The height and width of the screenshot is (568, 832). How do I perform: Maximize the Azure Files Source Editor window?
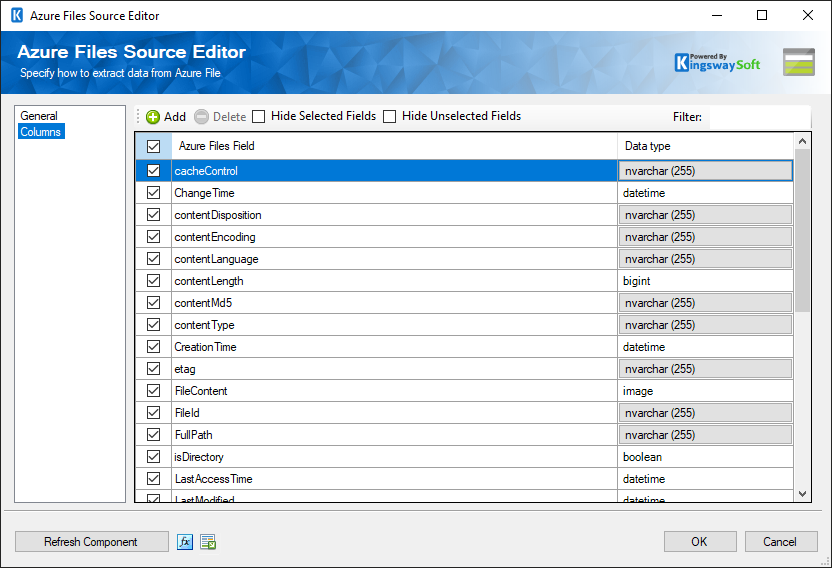(x=762, y=15)
